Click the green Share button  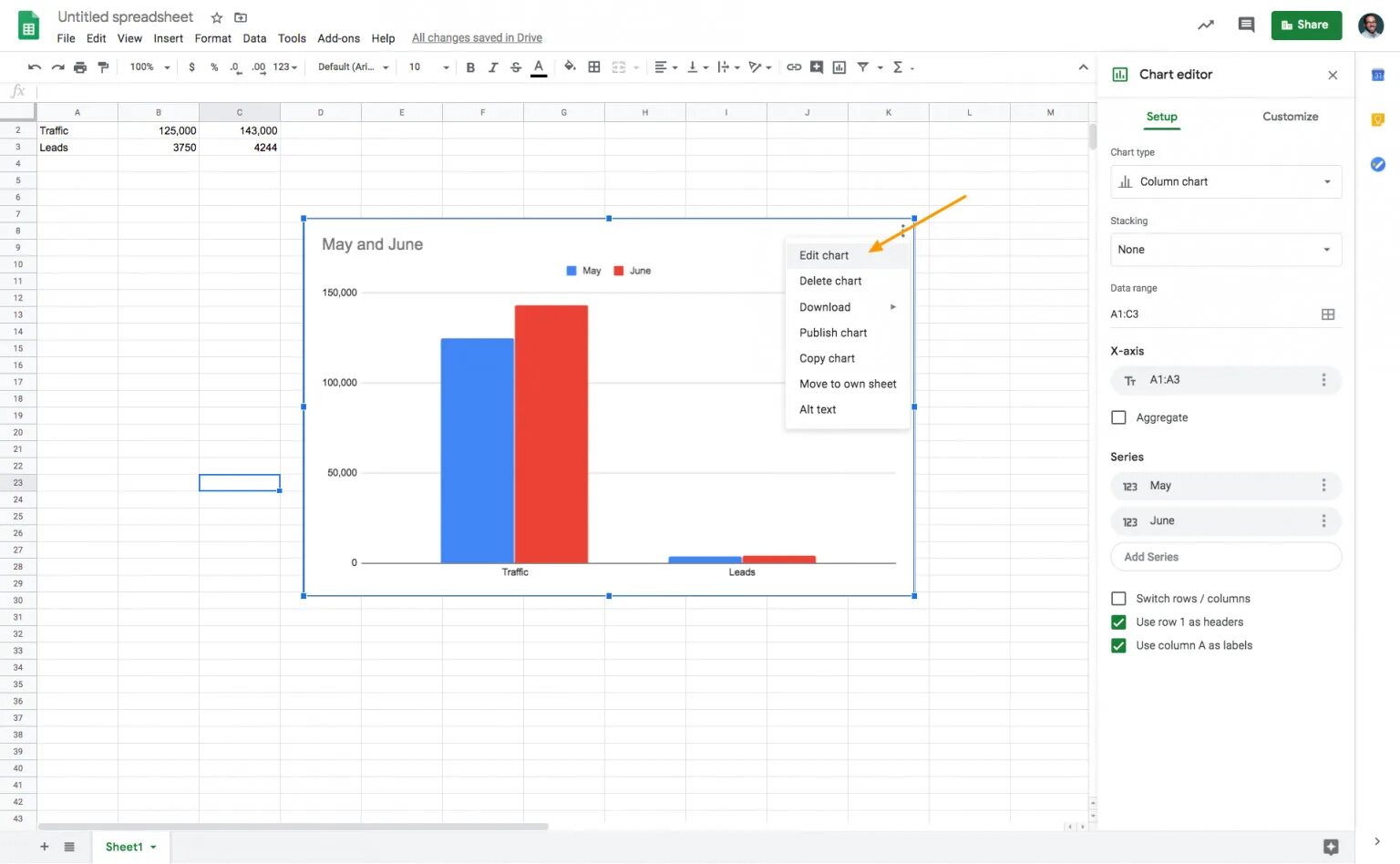[1306, 25]
